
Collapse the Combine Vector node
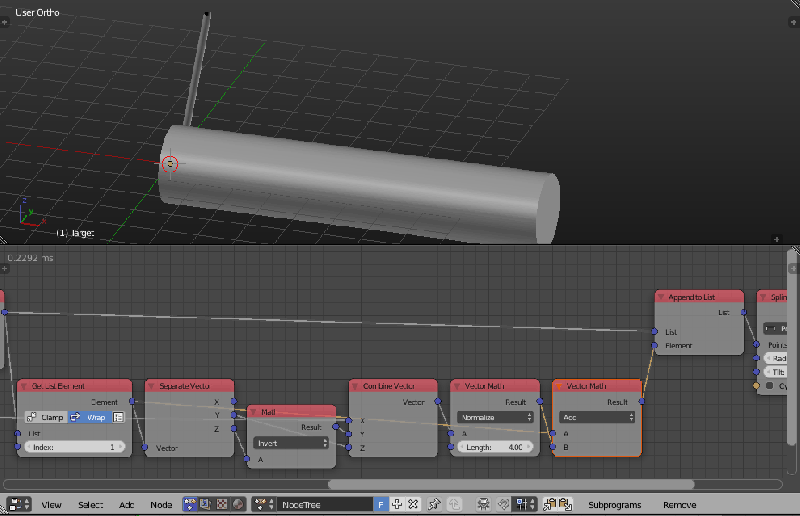tap(355, 386)
